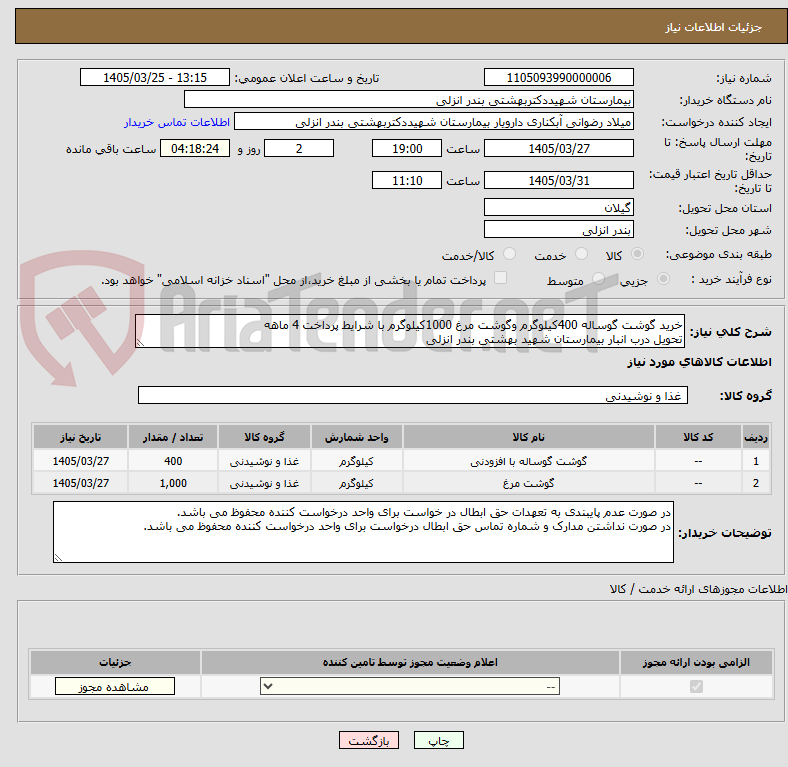Click the delivery province field گیلان
788x767 pixels.
(558, 207)
